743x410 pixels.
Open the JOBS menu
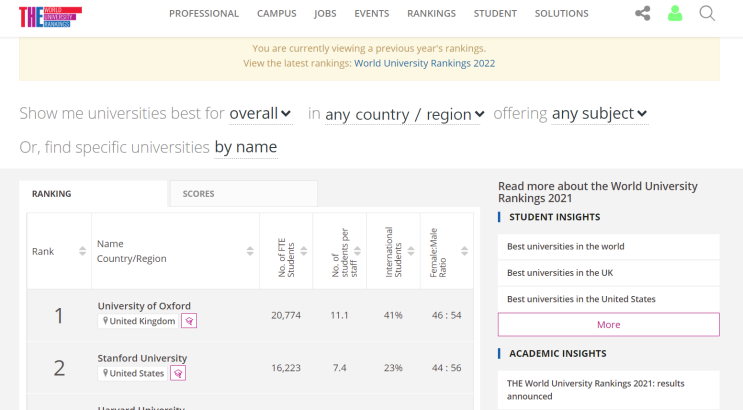point(325,14)
